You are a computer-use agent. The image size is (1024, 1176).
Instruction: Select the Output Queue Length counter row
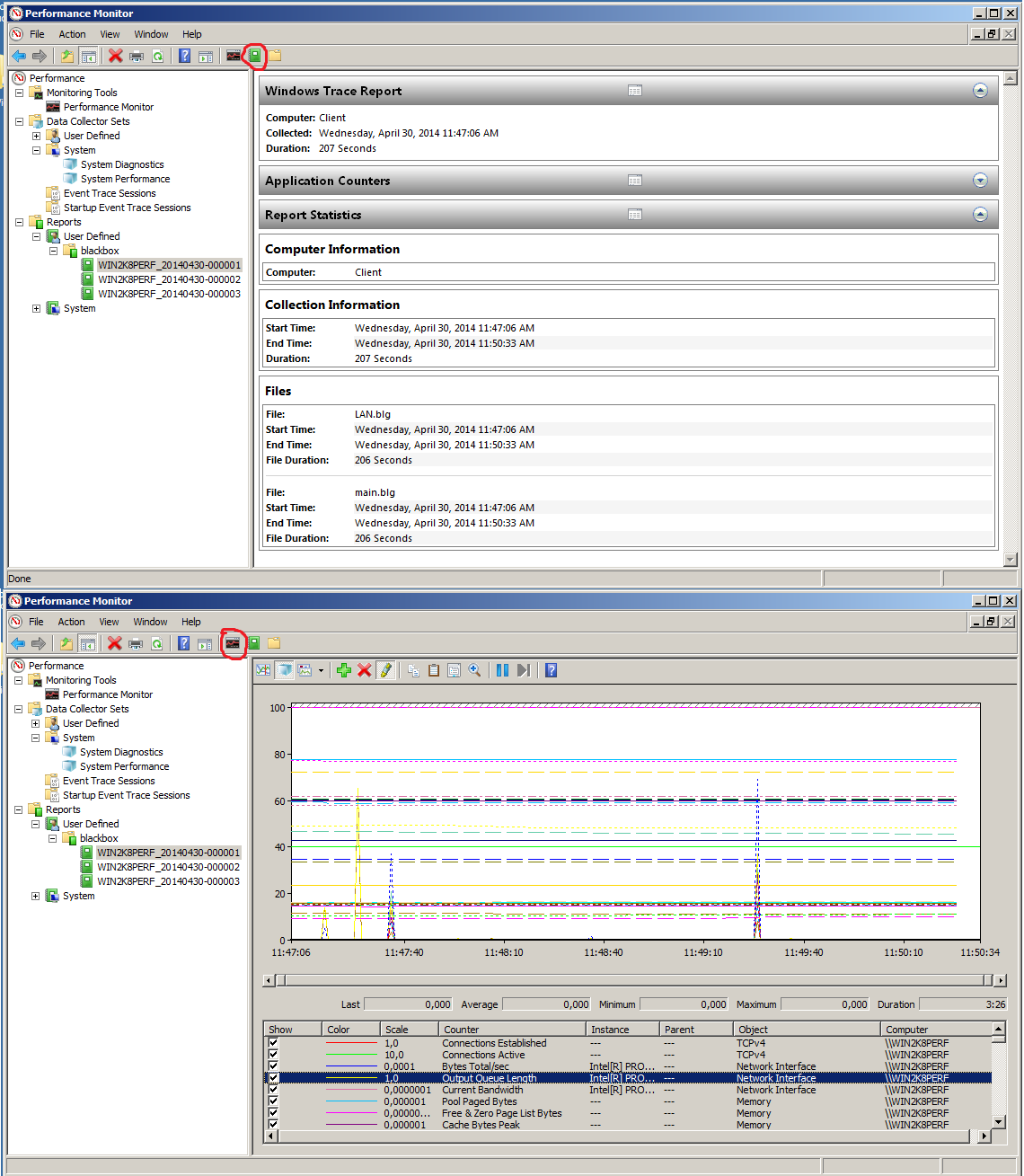(629, 1078)
